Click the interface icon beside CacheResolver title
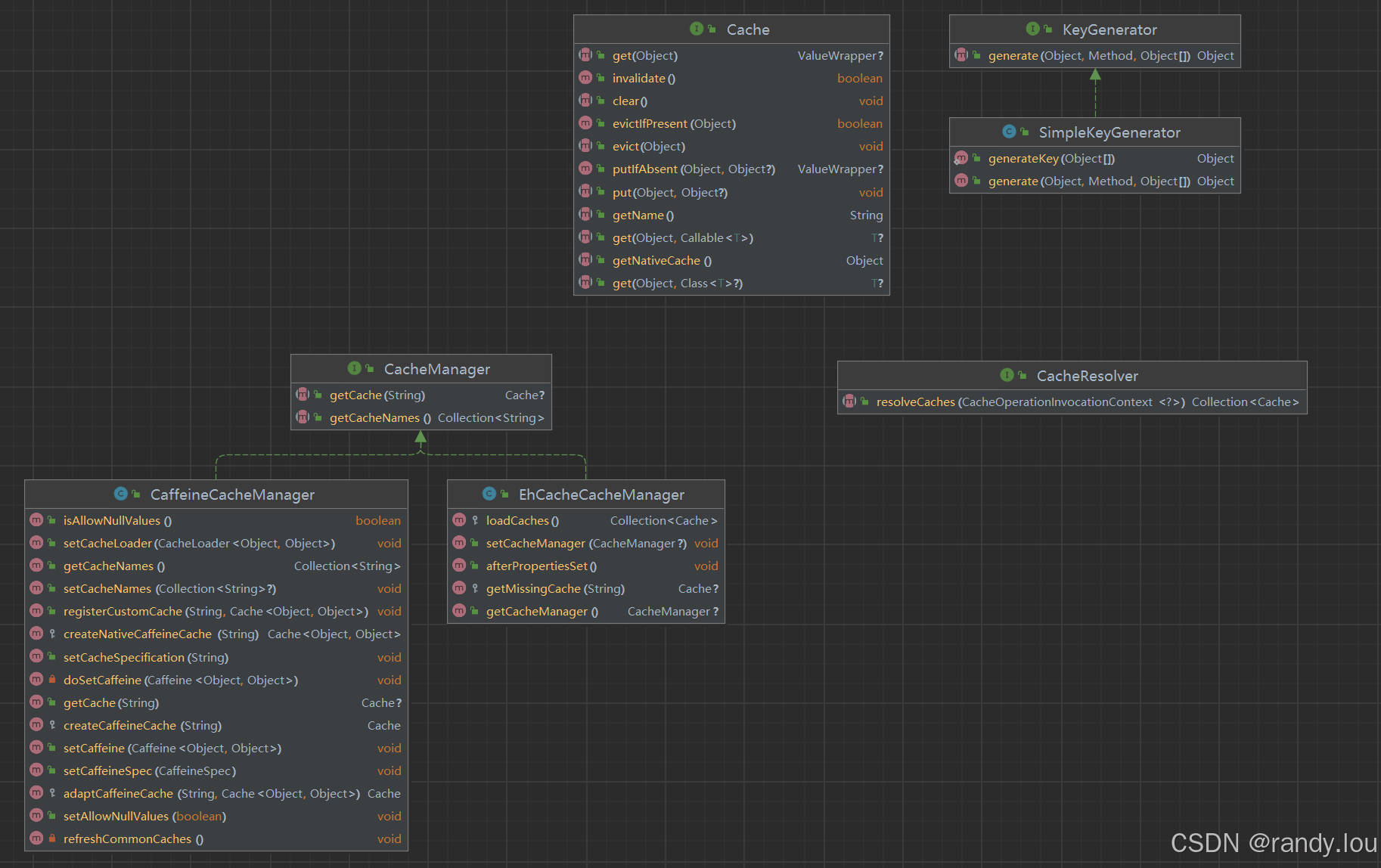Viewport: 1381px width, 868px height. tap(1006, 375)
